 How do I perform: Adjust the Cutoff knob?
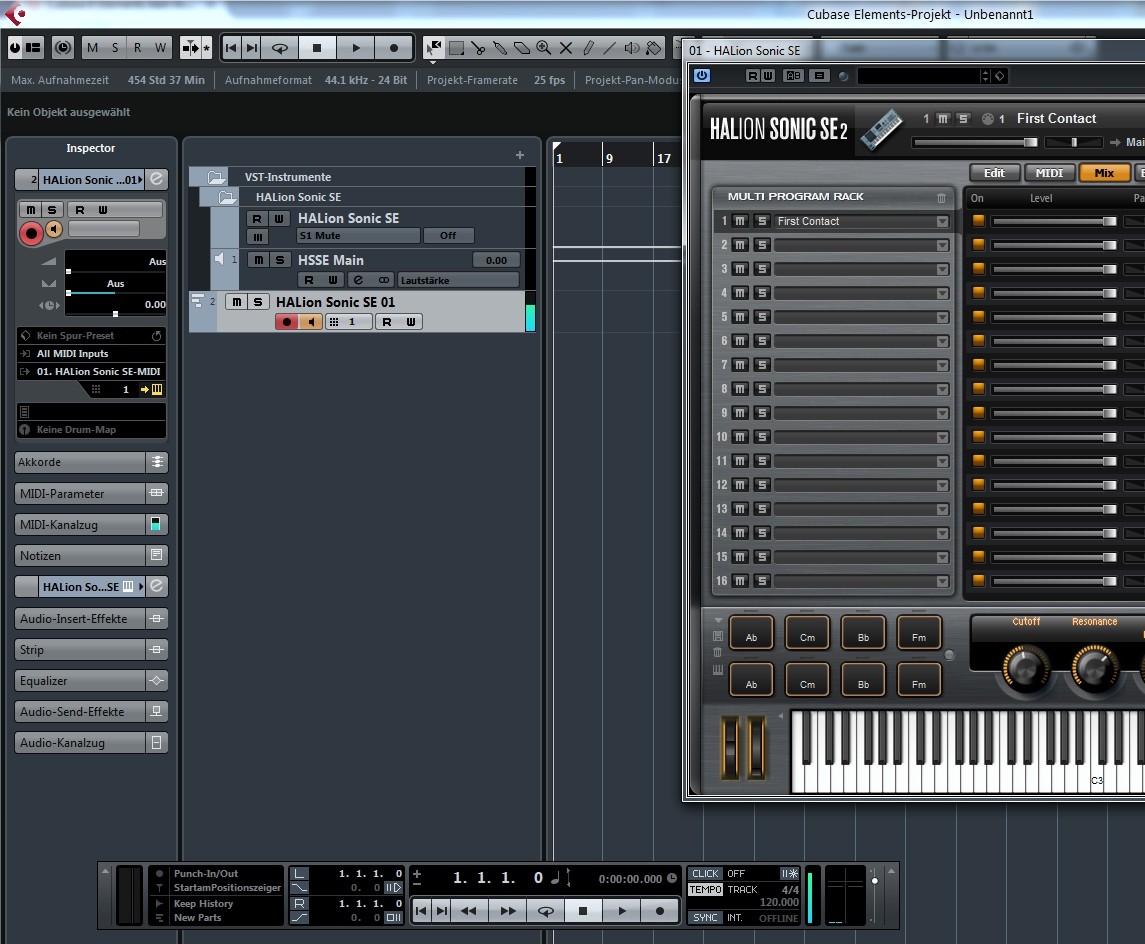pos(1025,667)
